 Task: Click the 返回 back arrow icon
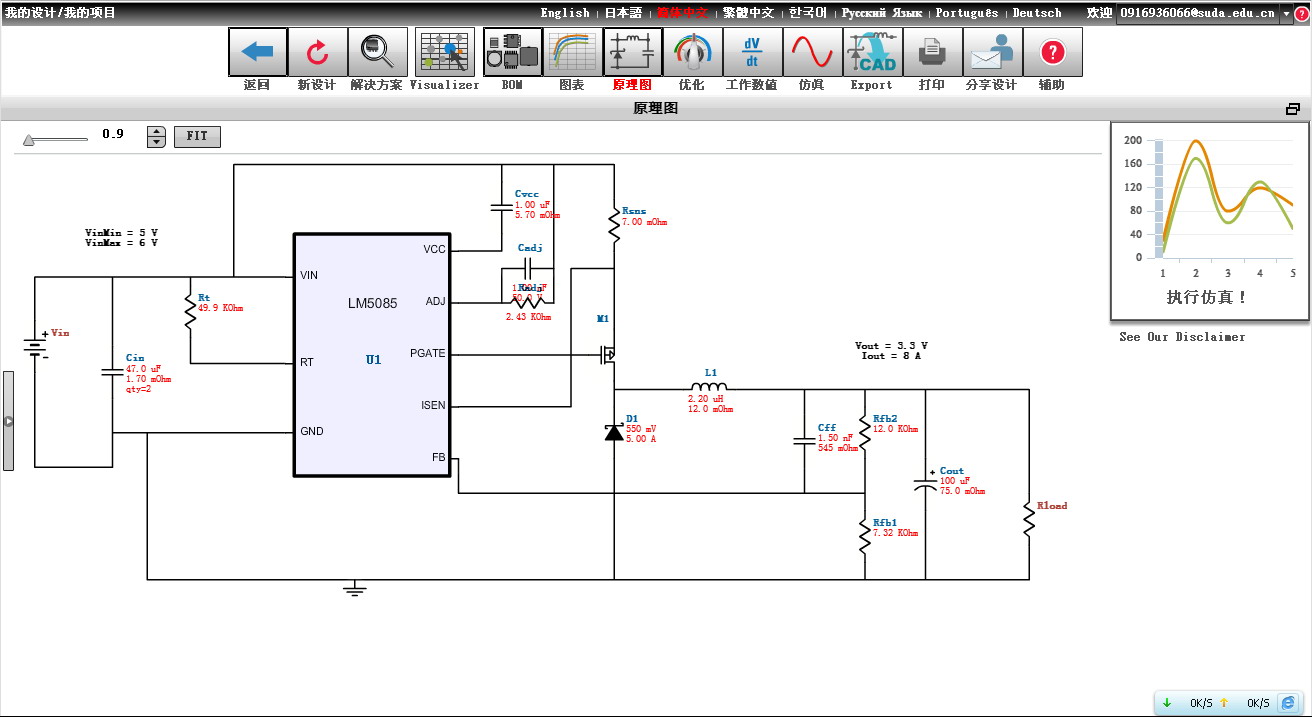(x=257, y=52)
